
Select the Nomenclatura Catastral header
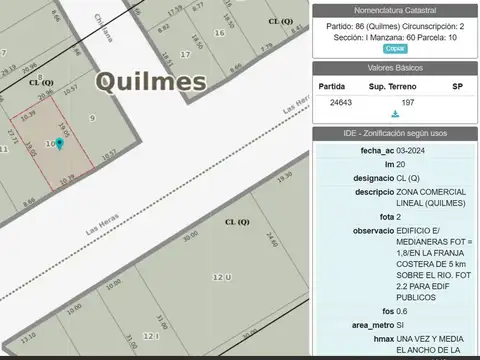coord(395,11)
